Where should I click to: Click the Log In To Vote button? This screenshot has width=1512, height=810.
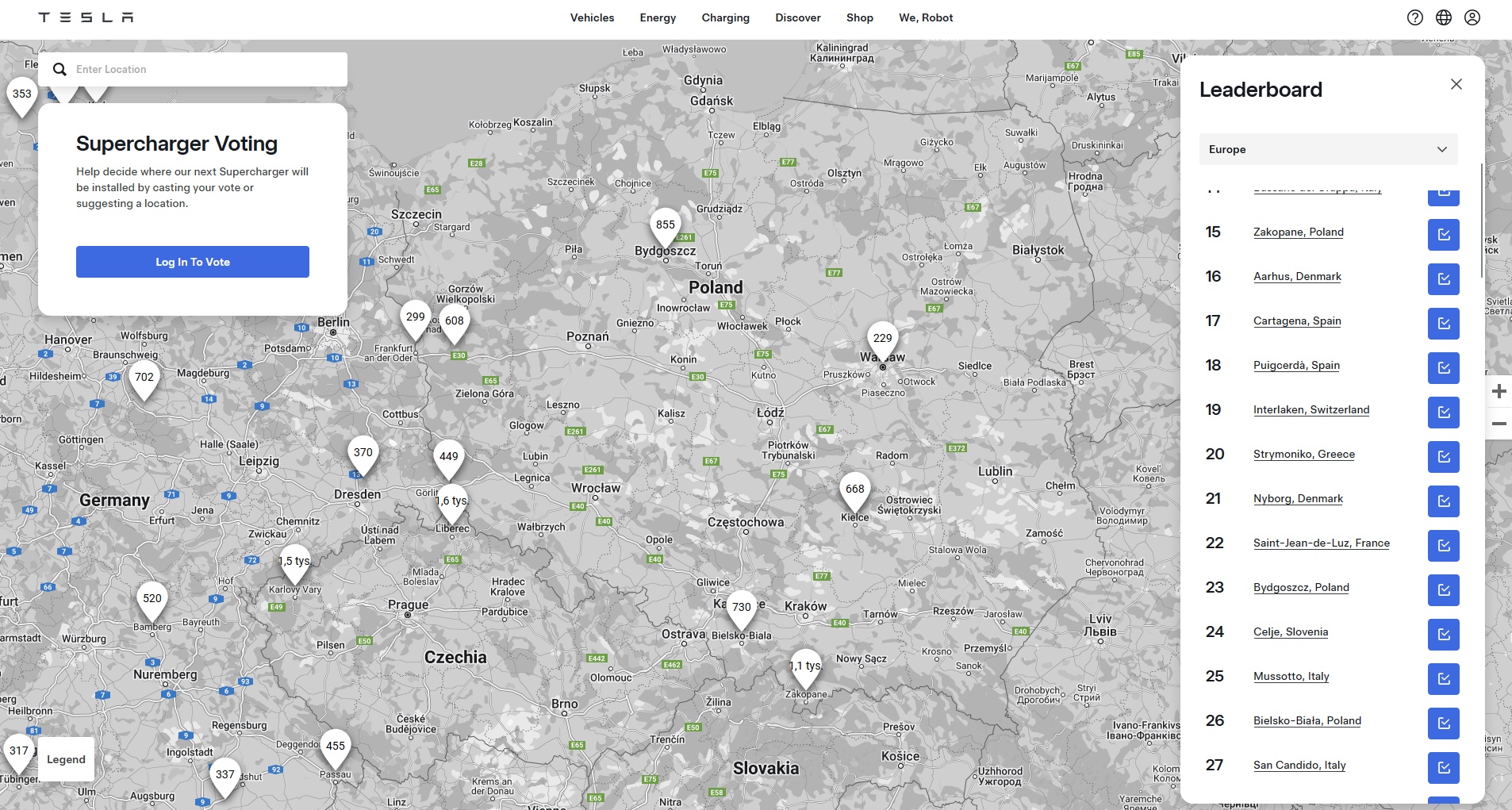(x=193, y=262)
